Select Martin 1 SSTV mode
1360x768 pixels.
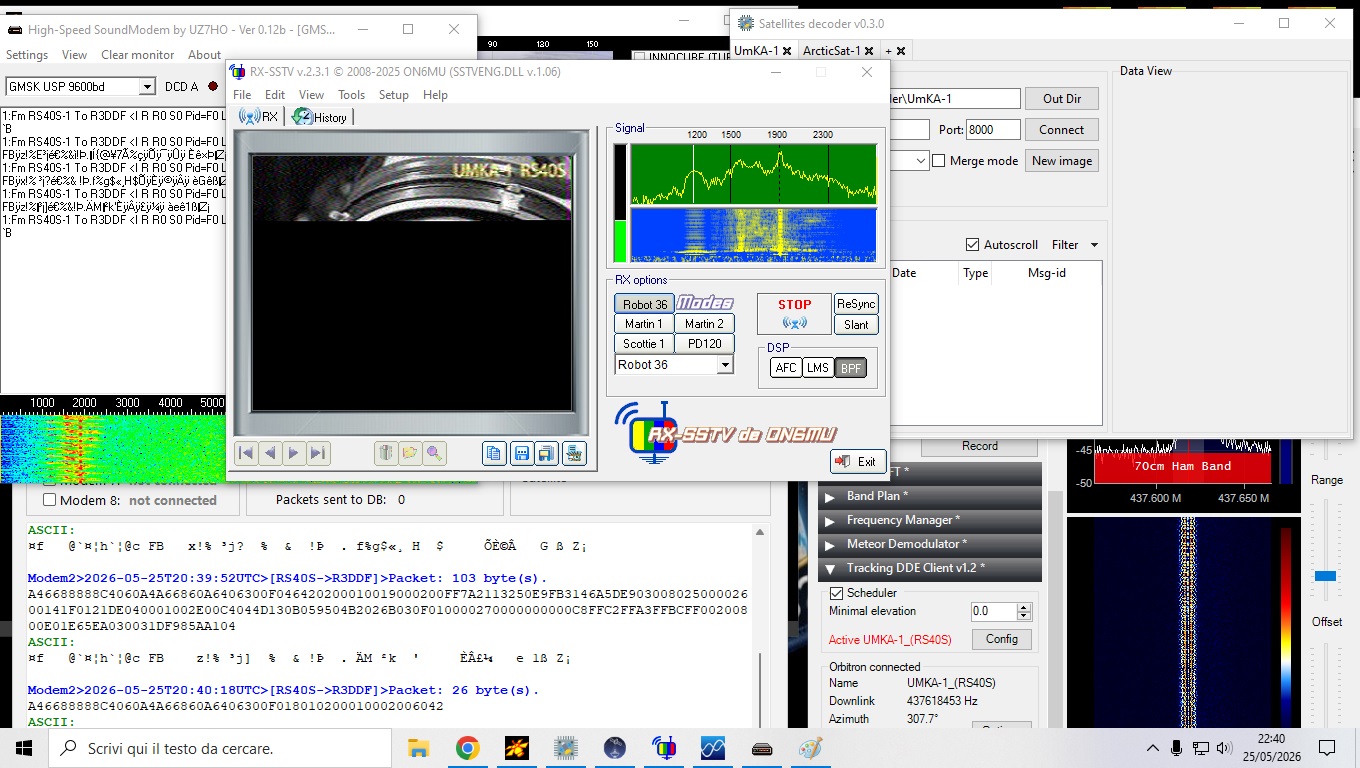pyautogui.click(x=644, y=324)
